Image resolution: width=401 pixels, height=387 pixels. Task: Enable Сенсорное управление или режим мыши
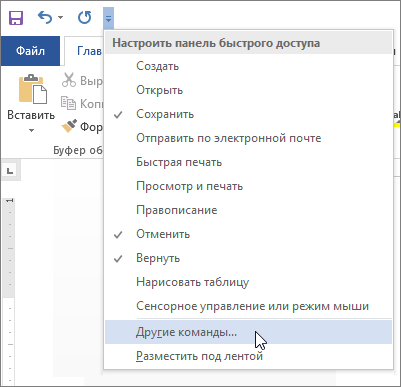coord(248,306)
